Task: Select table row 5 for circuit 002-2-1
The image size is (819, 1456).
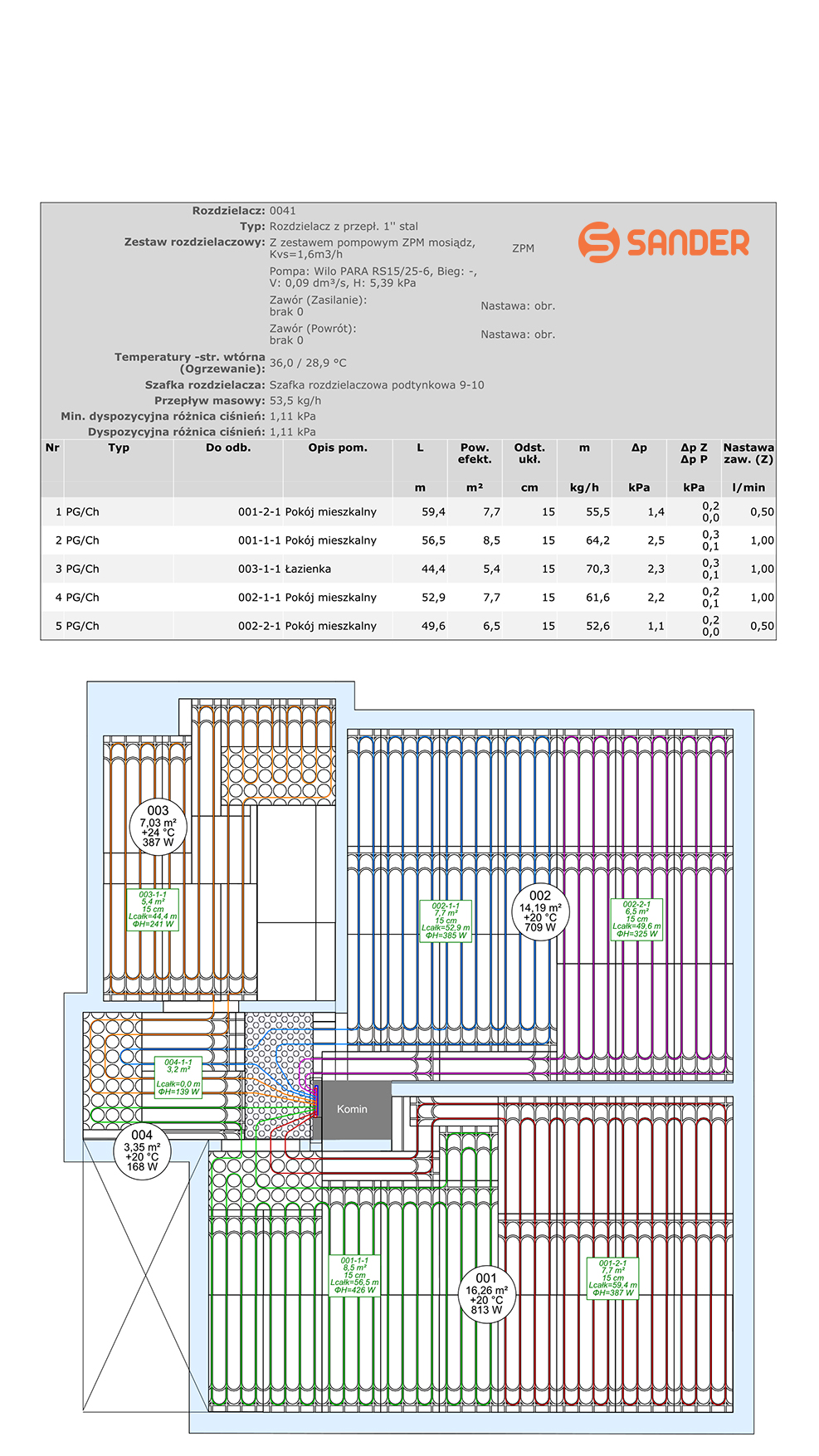Action: [x=408, y=626]
